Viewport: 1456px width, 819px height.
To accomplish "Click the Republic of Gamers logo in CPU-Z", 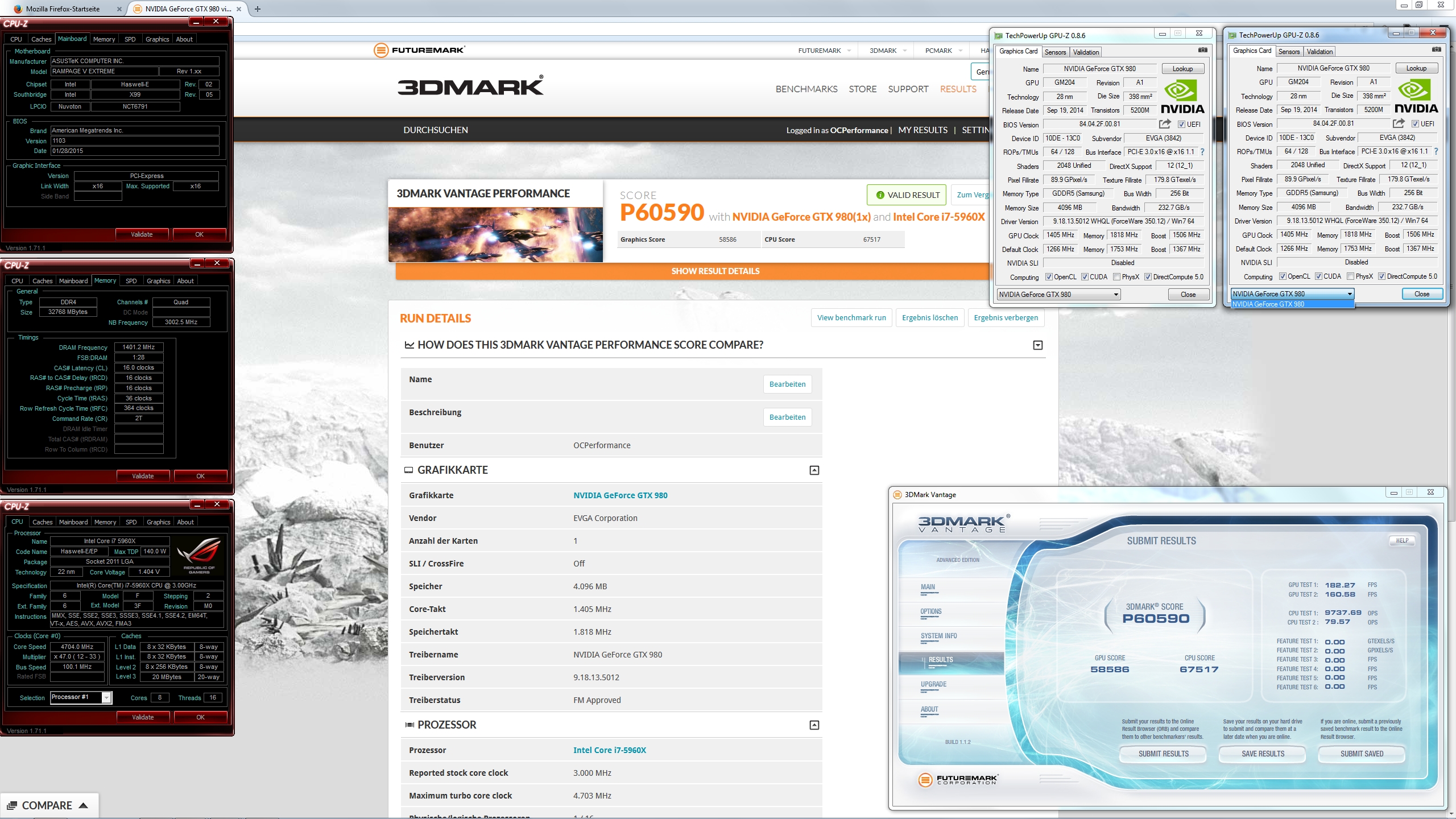I will point(199,556).
